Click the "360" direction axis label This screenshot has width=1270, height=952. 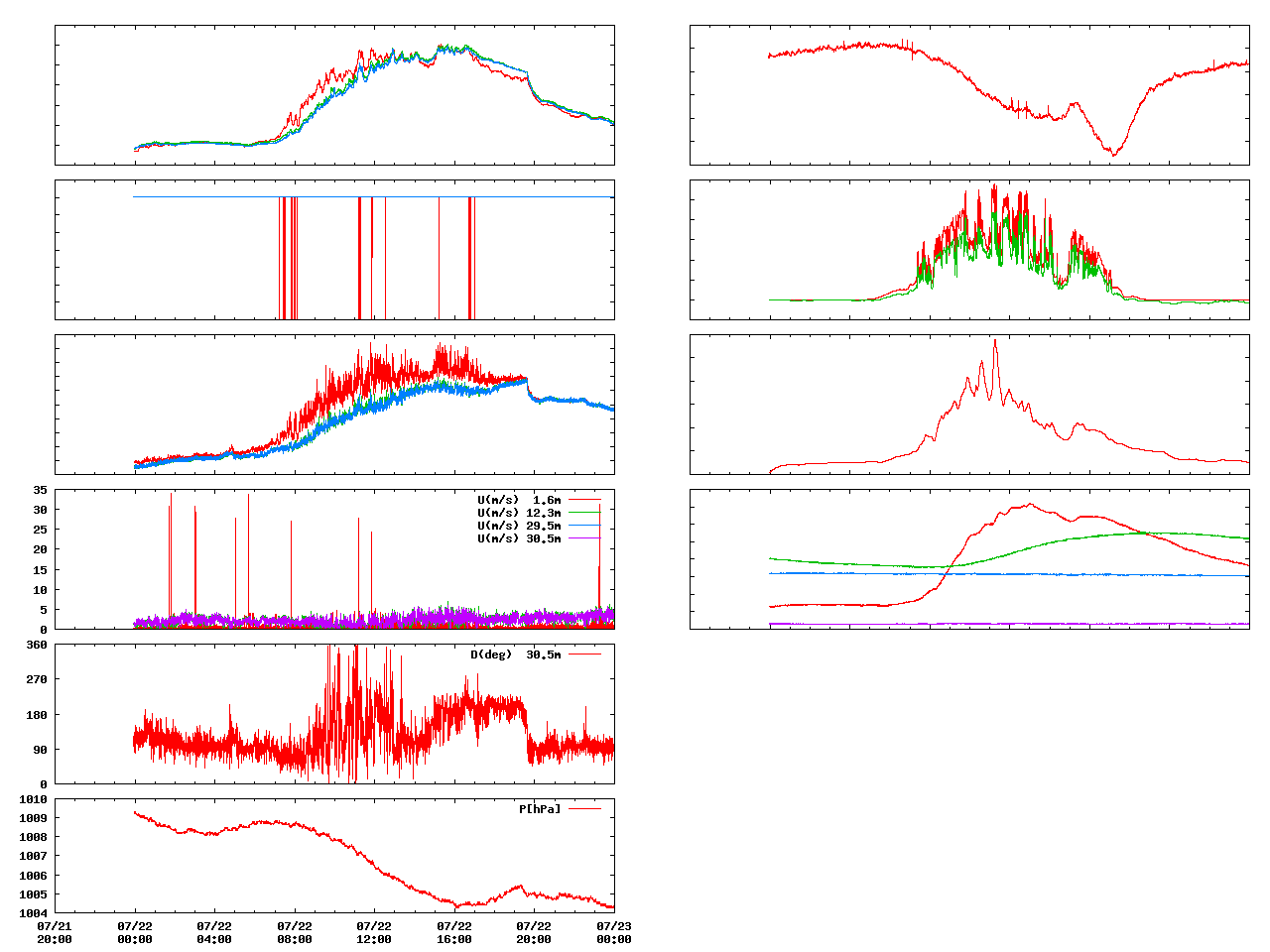[x=37, y=645]
